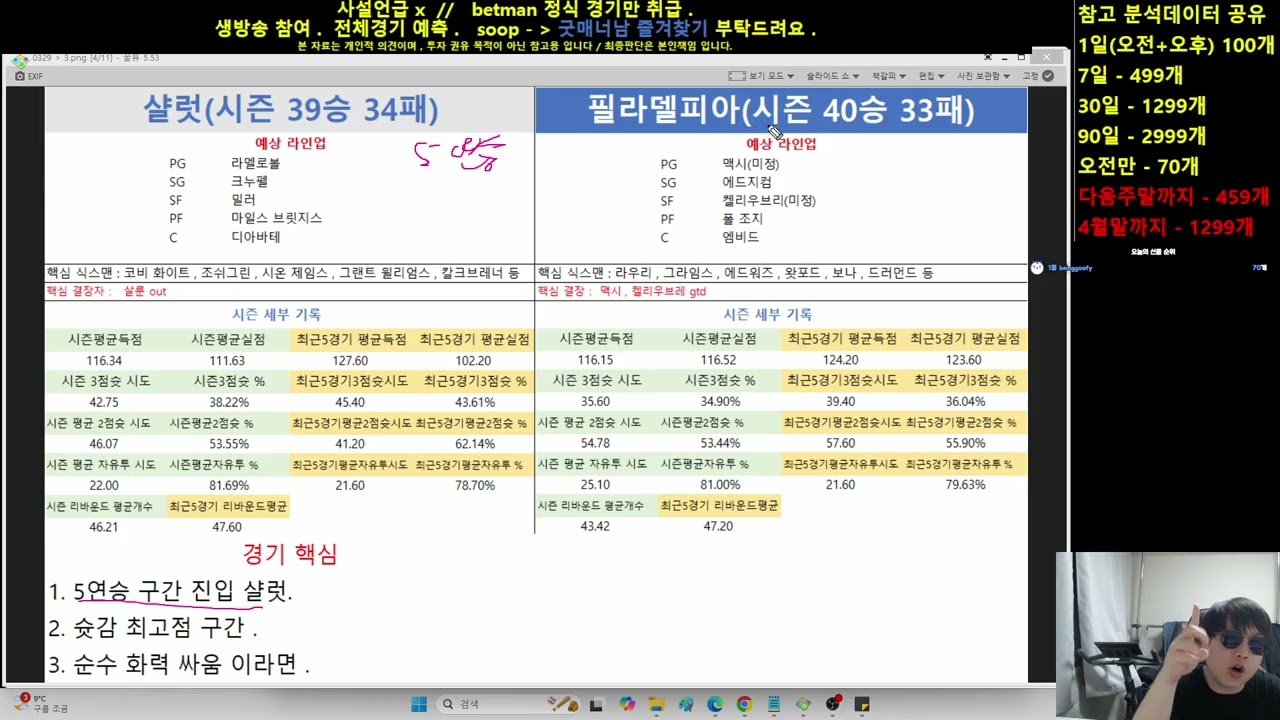The height and width of the screenshot is (720, 1280).
Task: Open the 책갈피 bookmark dropdown
Action: point(888,76)
